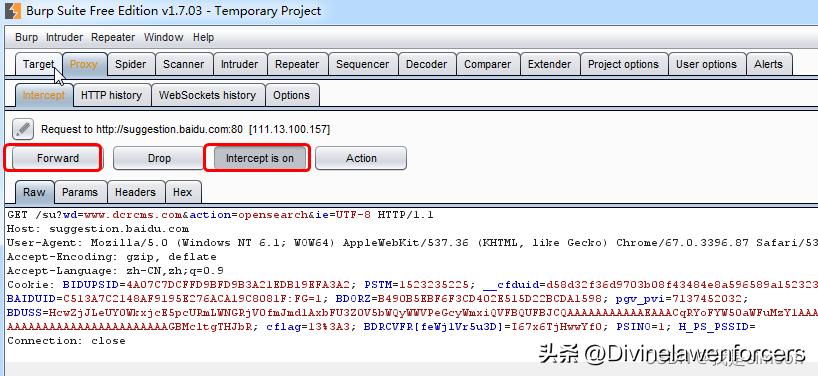Open the Burp menu

click(x=26, y=38)
